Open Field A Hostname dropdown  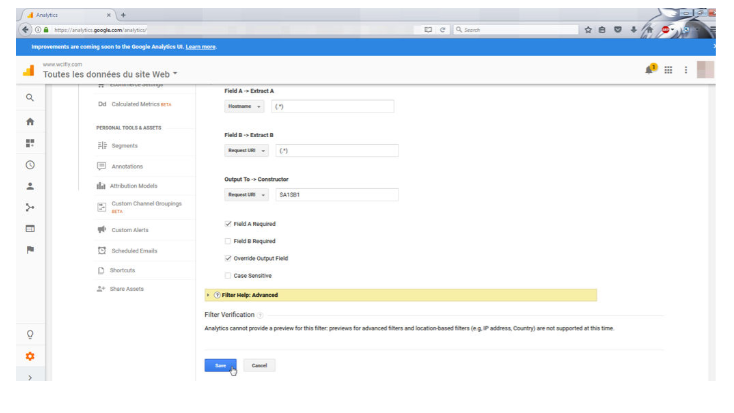(x=244, y=106)
